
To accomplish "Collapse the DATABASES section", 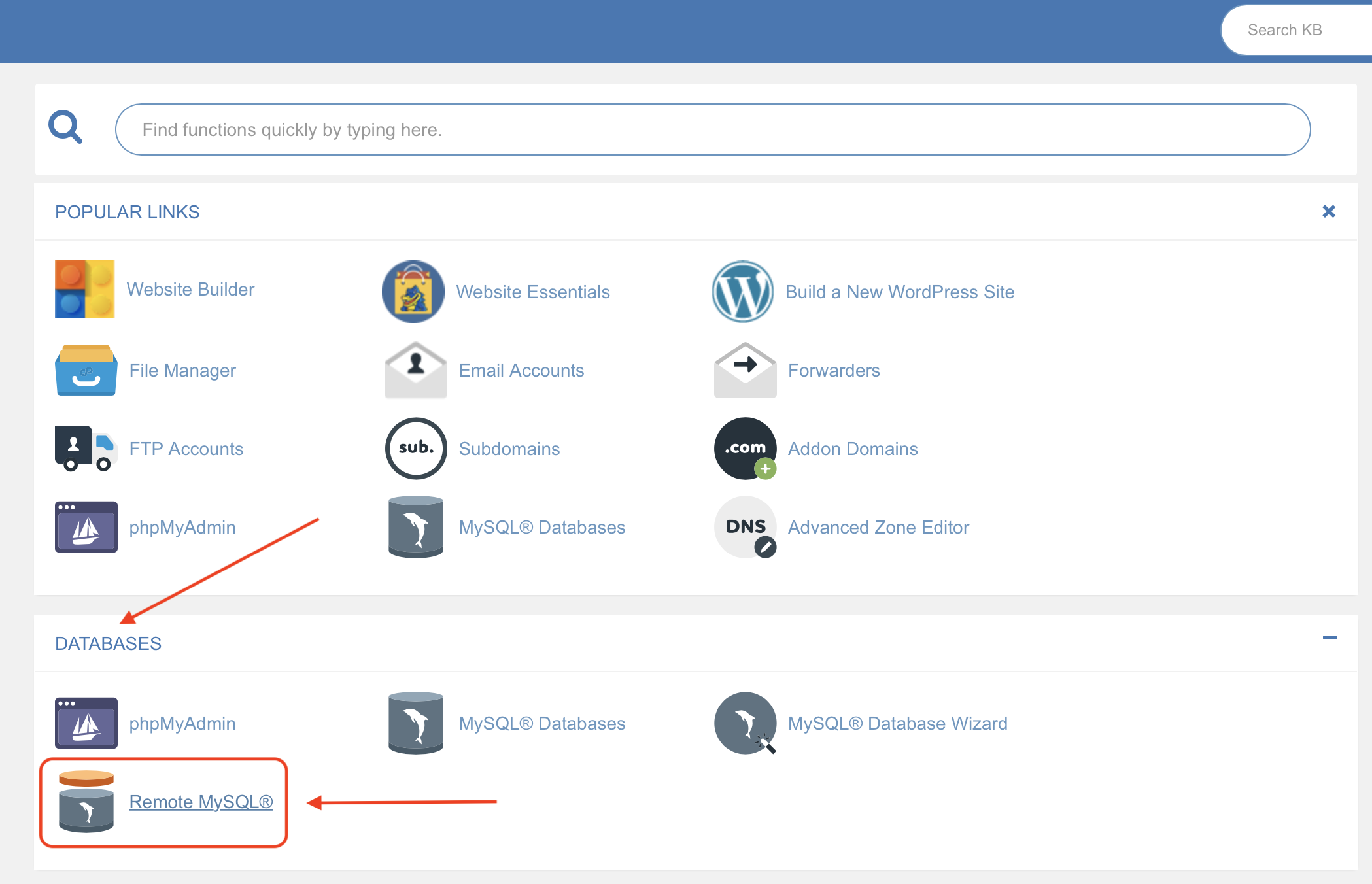I will coord(1329,637).
